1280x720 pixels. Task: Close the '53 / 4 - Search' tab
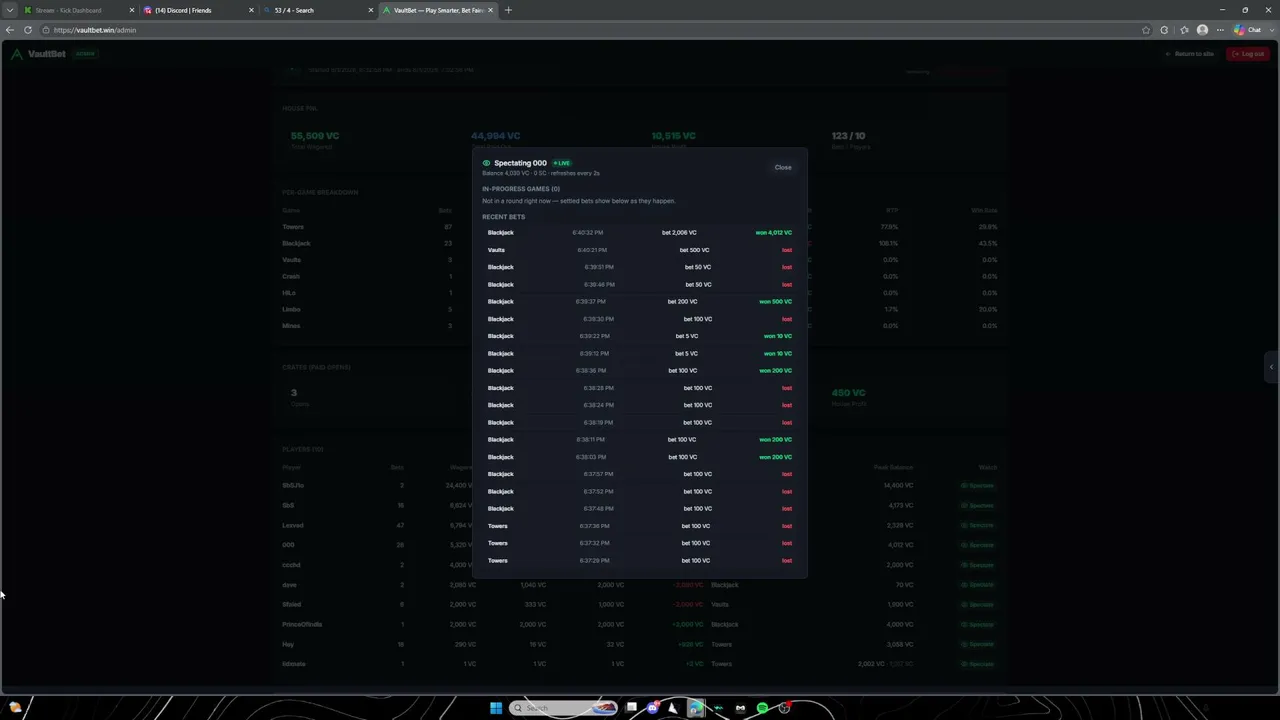(371, 10)
